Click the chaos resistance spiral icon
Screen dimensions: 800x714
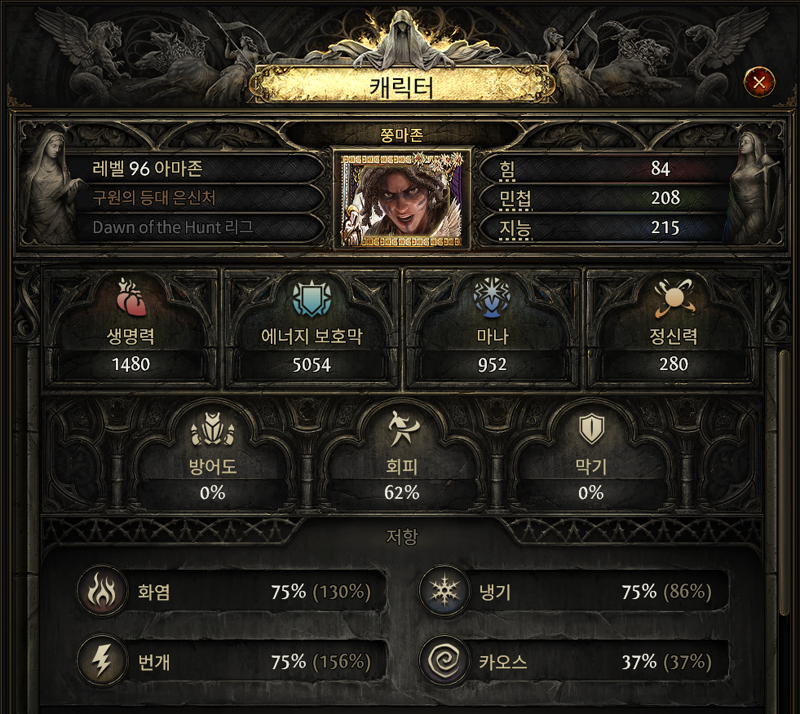(444, 661)
